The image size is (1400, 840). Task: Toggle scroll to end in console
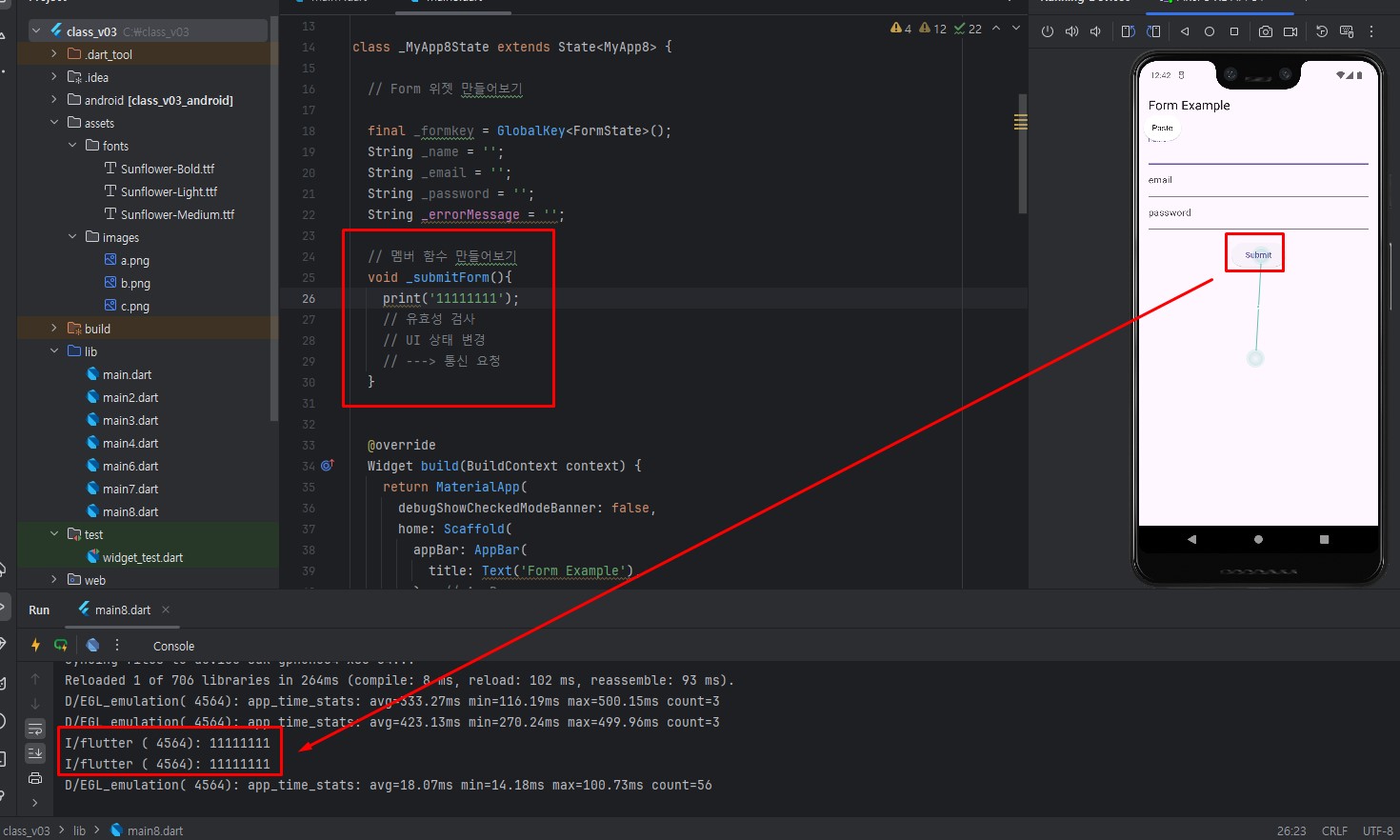[x=35, y=752]
